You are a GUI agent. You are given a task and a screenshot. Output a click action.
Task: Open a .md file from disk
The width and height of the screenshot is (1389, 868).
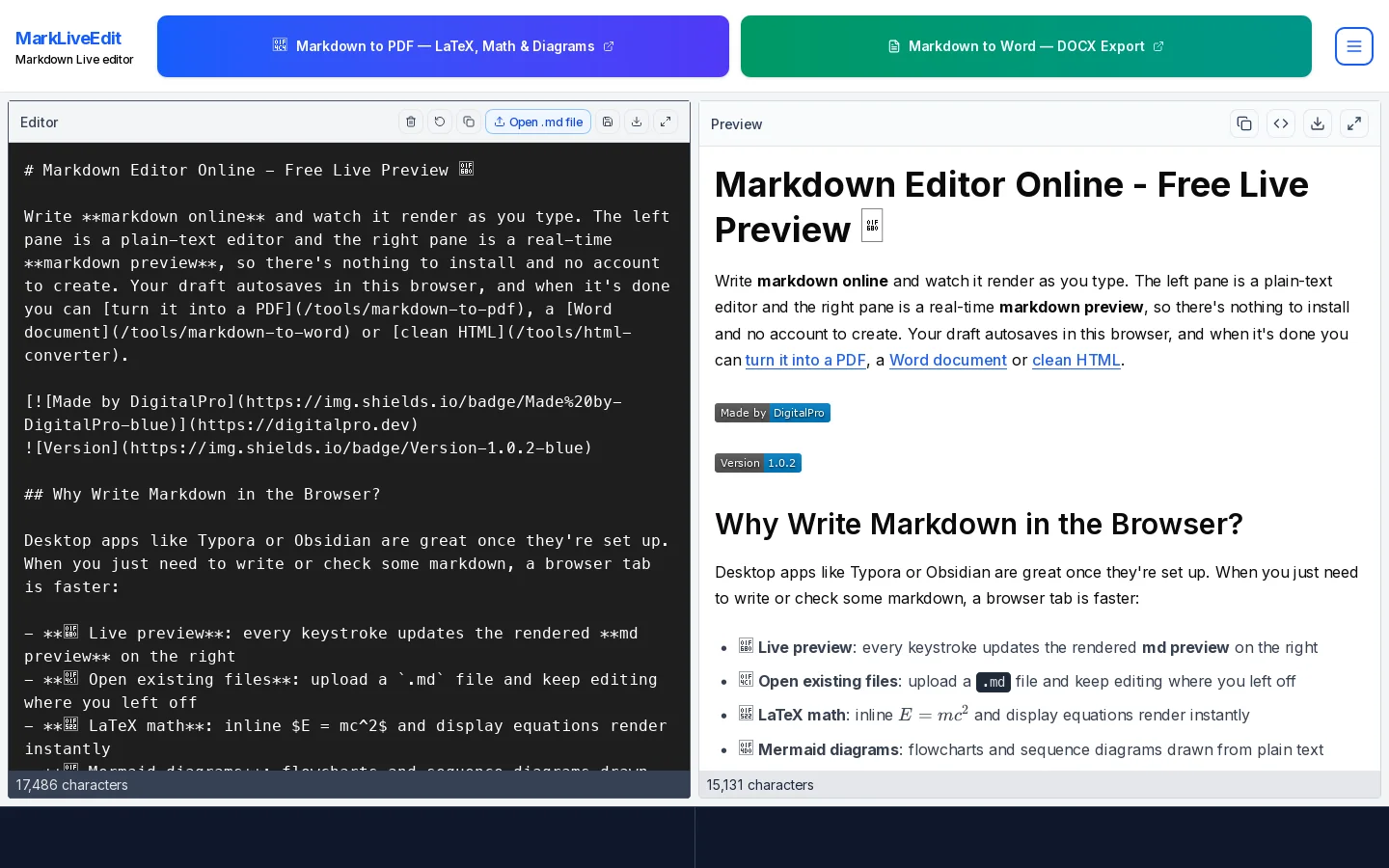tap(538, 122)
